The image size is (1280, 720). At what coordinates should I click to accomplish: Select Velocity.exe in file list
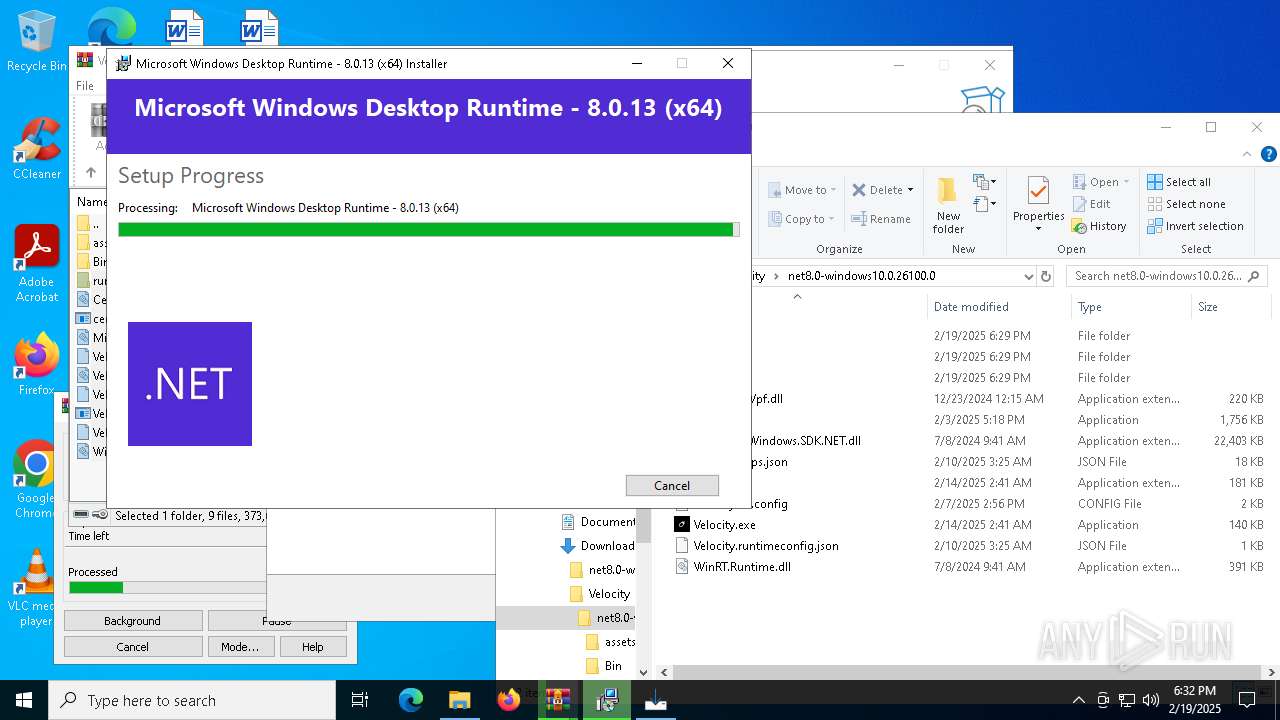(724, 525)
